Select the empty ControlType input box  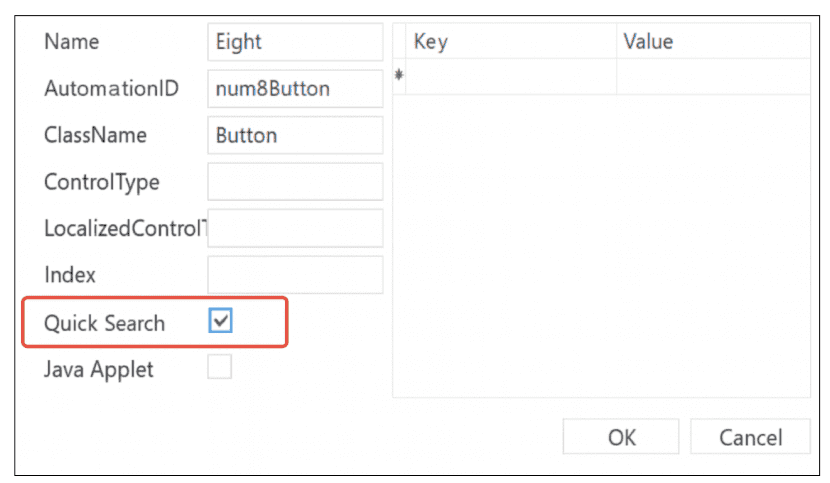tap(295, 182)
